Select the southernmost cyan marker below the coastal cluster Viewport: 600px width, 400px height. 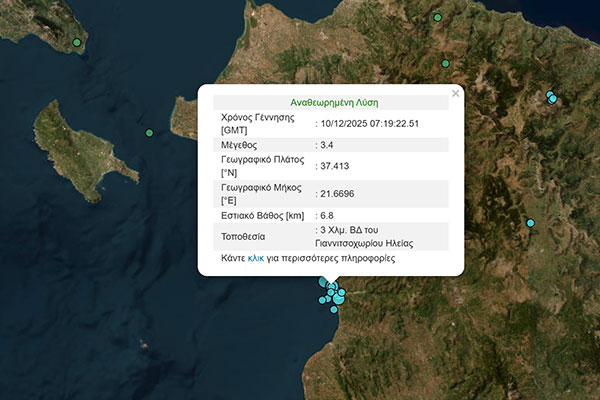(335, 309)
